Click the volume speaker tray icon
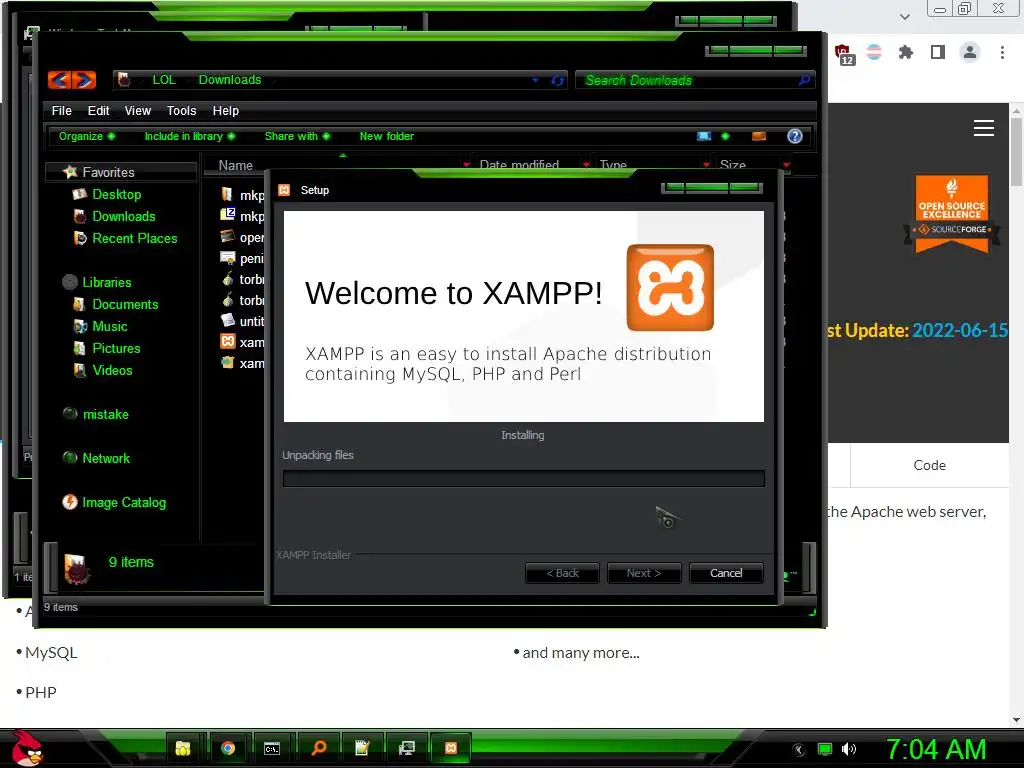This screenshot has width=1024, height=768. click(x=849, y=749)
